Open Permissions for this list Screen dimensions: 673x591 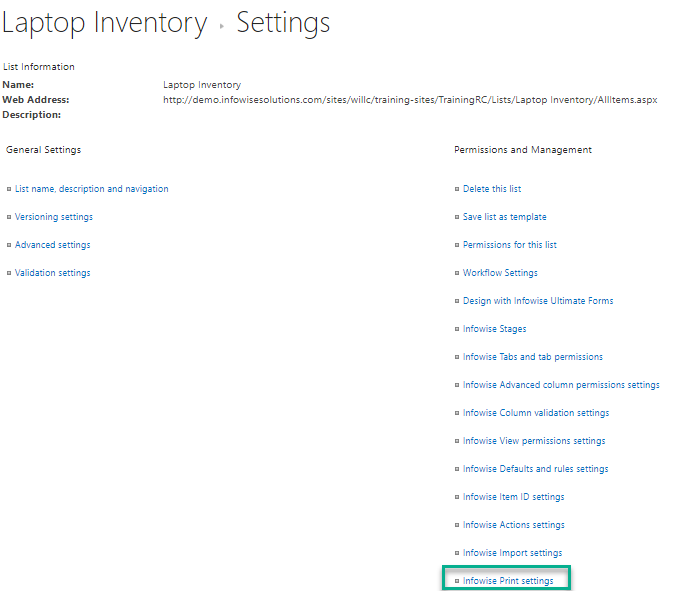509,245
